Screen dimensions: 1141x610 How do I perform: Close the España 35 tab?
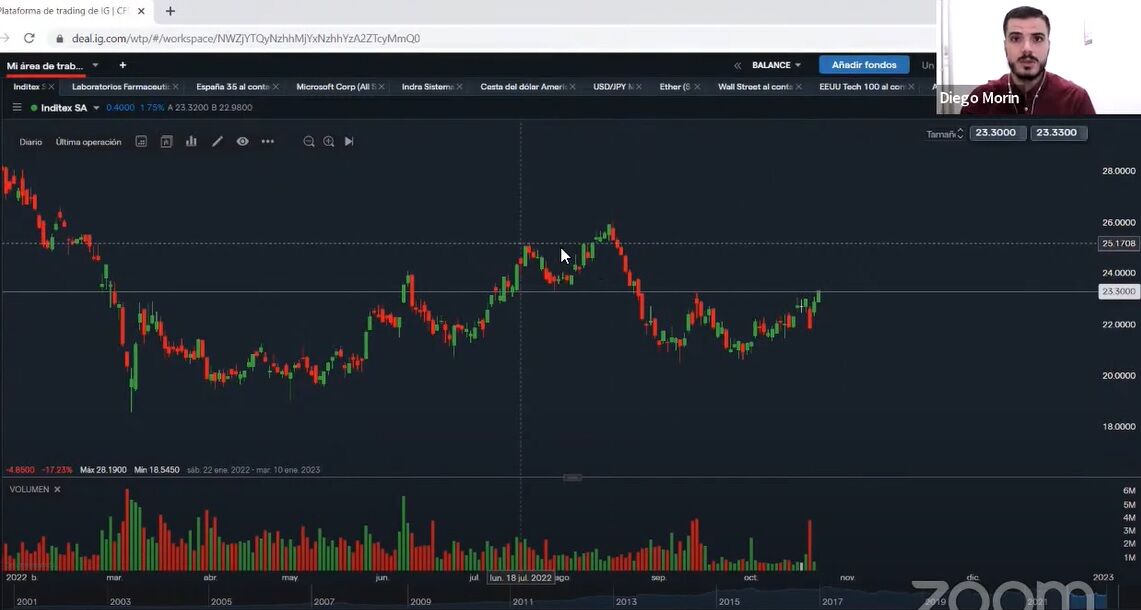point(276,87)
